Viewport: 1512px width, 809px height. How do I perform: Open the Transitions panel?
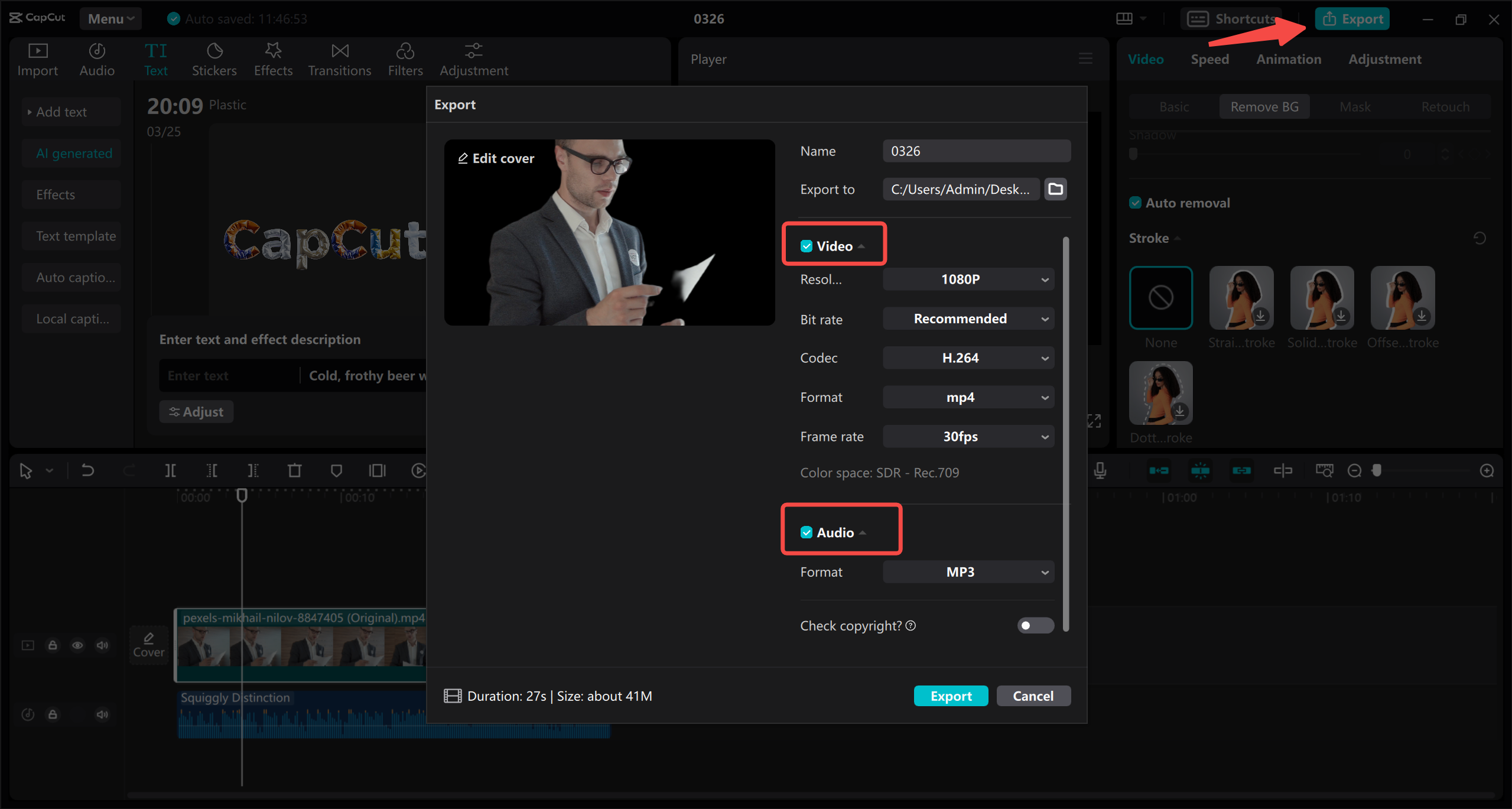point(339,58)
